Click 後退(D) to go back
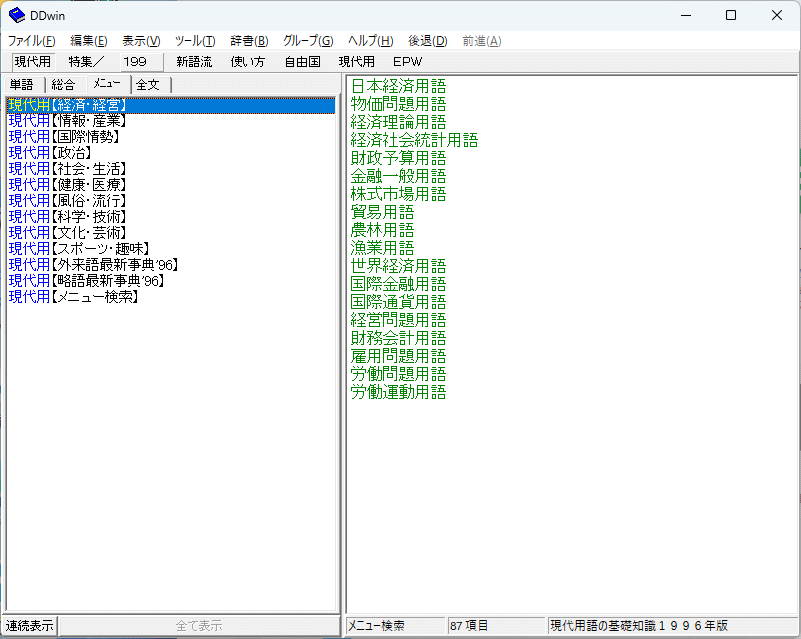 click(428, 41)
